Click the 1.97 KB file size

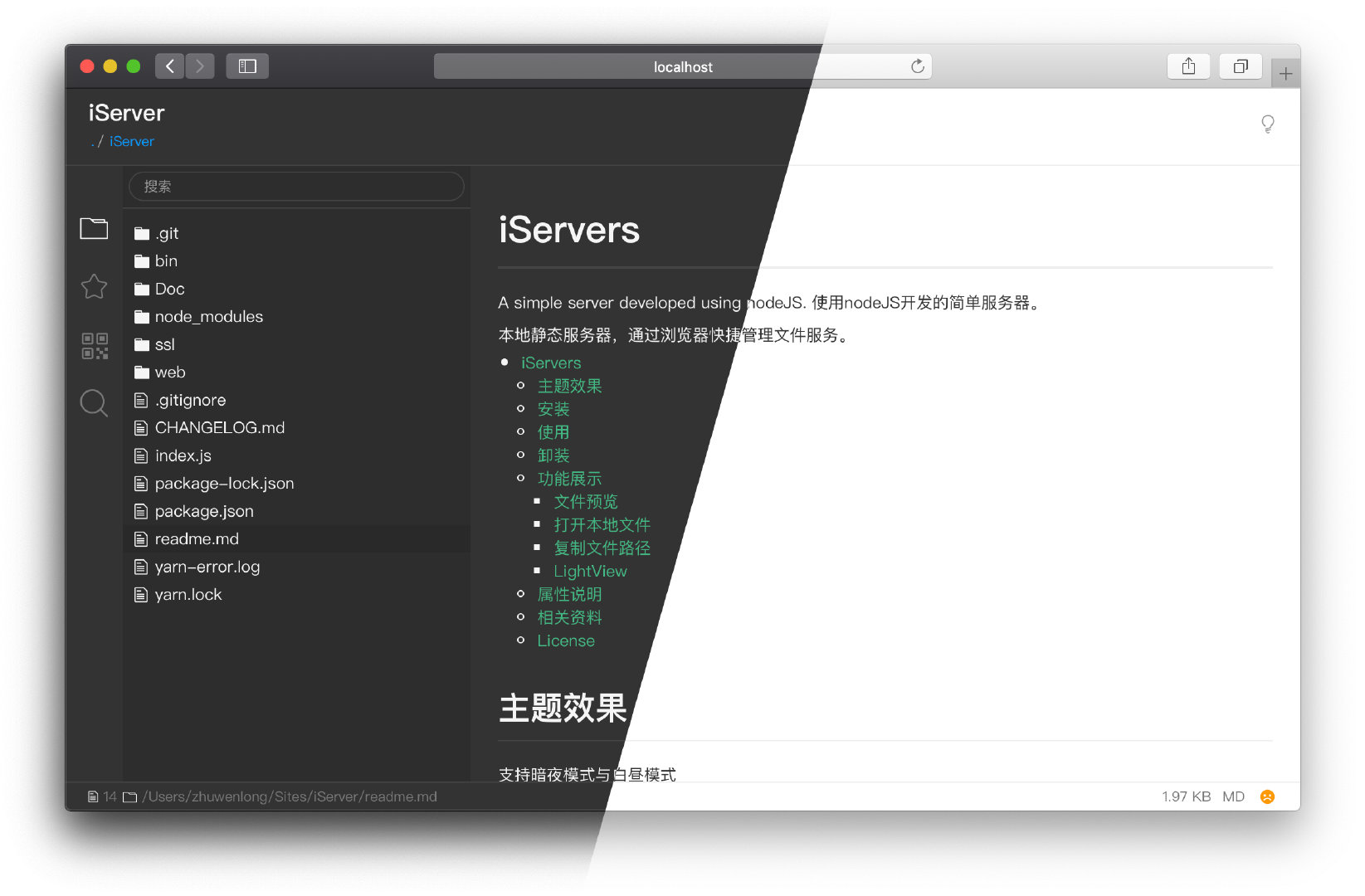coord(1186,796)
